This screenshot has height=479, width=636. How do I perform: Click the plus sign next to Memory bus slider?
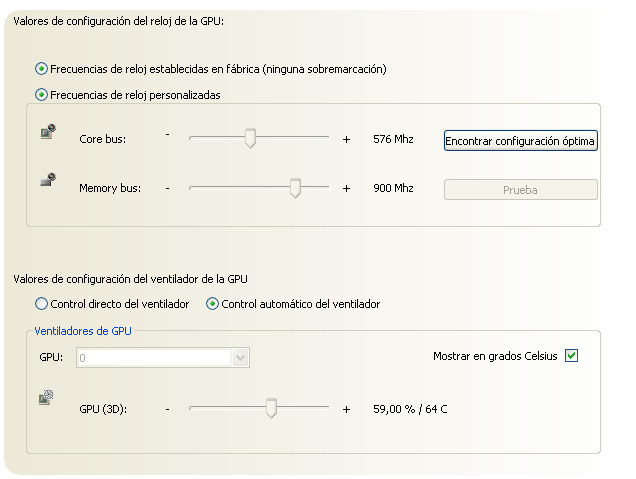[x=346, y=188]
